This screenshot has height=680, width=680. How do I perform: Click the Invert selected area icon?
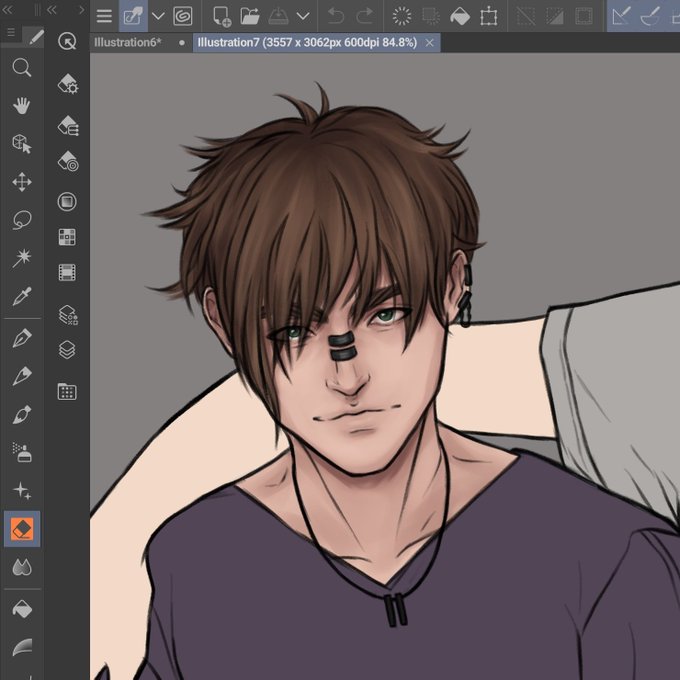click(x=555, y=16)
